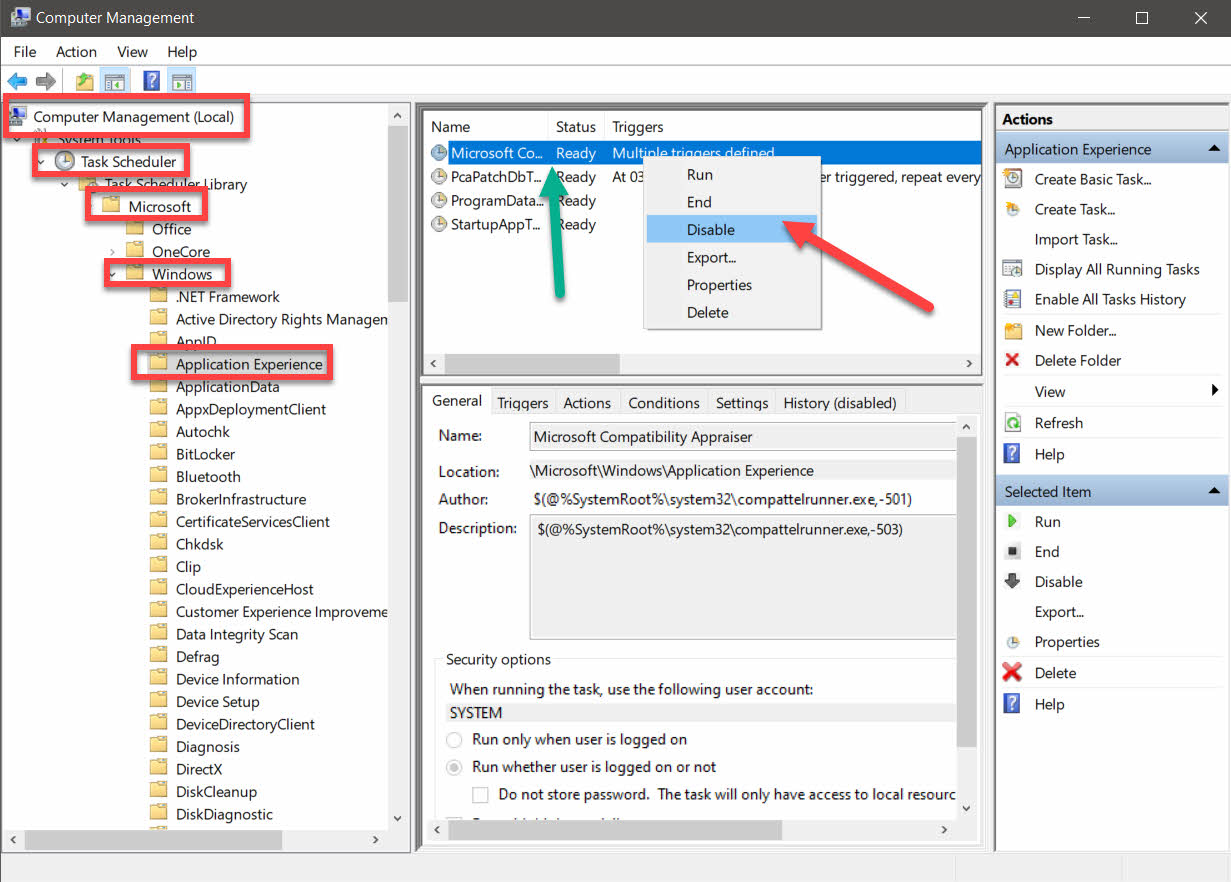This screenshot has height=882, width=1231.
Task: Check the Do not store password checkbox
Action: point(480,794)
